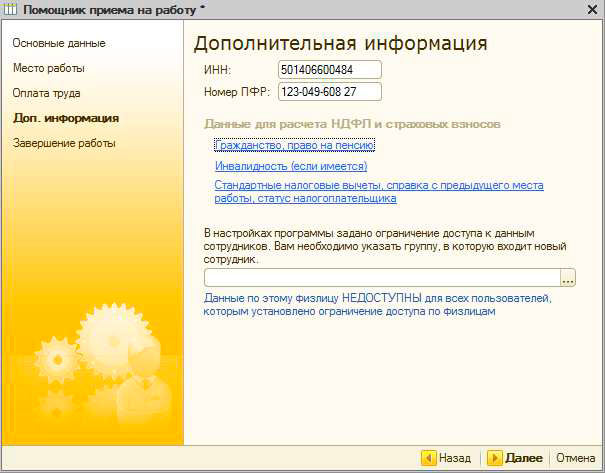The image size is (605, 473).
Task: Click the Назад back arrow icon
Action: click(429, 458)
